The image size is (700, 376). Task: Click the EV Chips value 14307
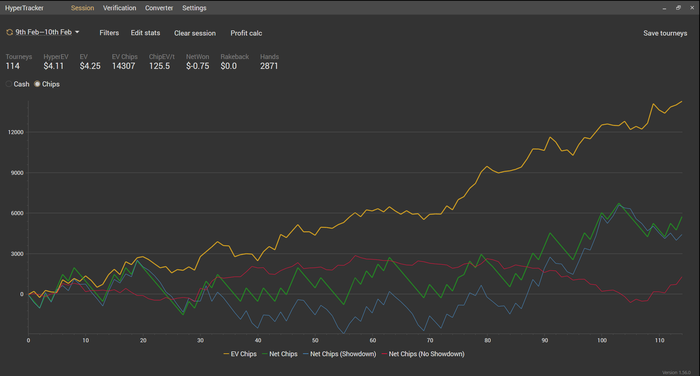tap(123, 66)
